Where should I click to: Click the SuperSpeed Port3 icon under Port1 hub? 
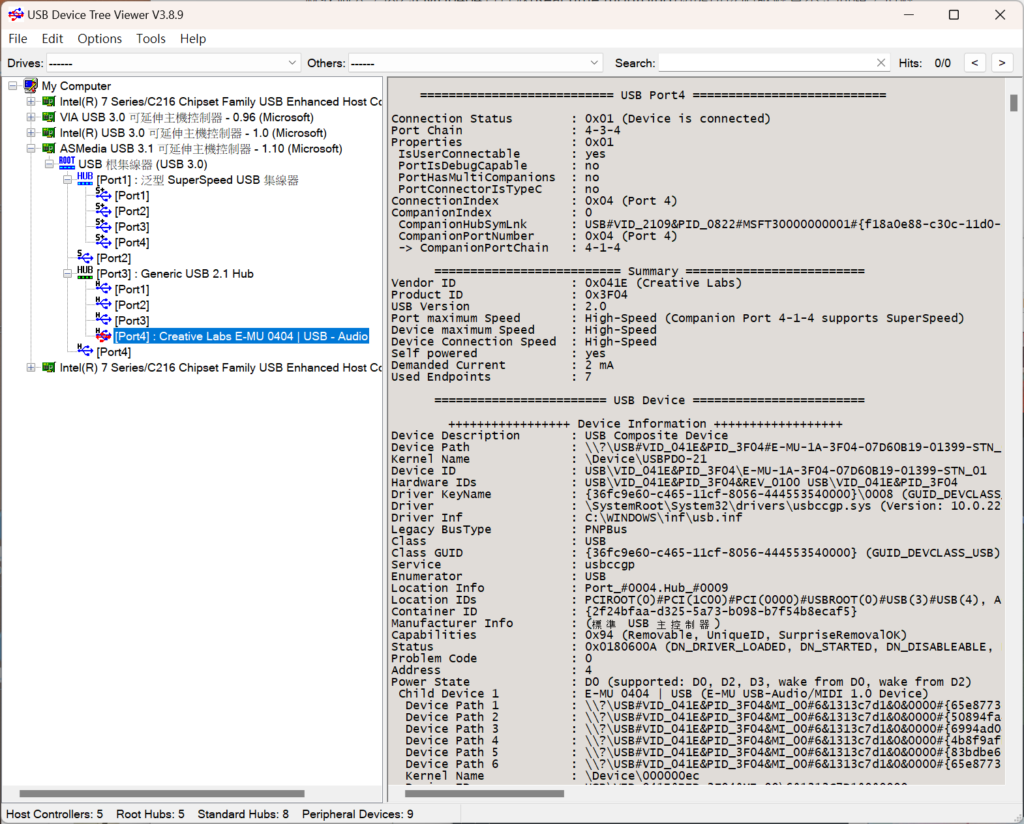tap(103, 226)
